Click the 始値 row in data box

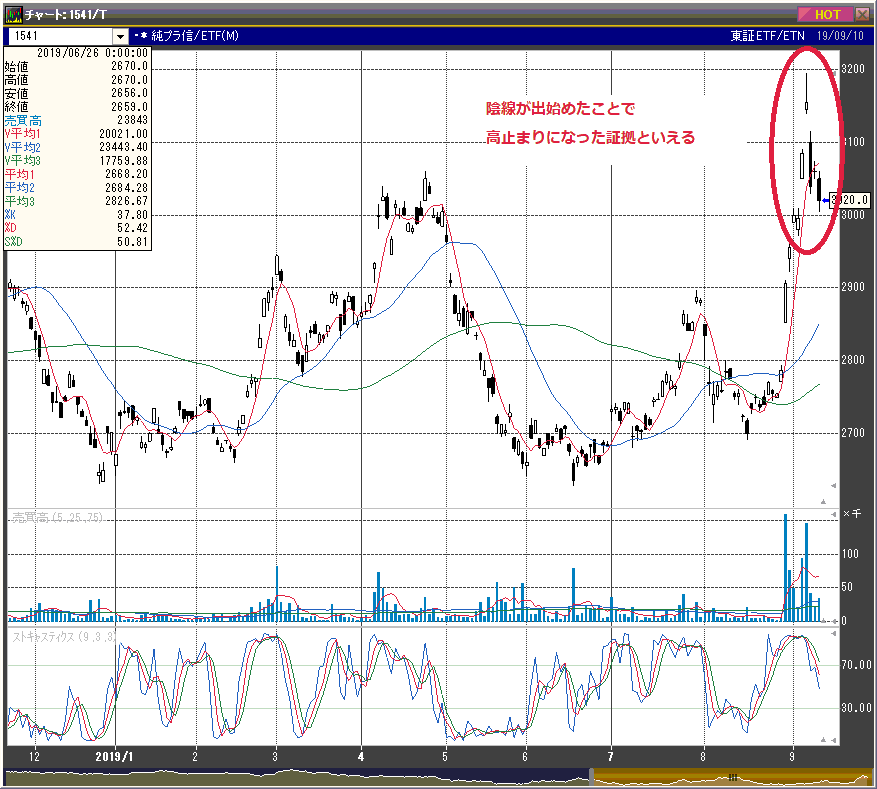77,66
